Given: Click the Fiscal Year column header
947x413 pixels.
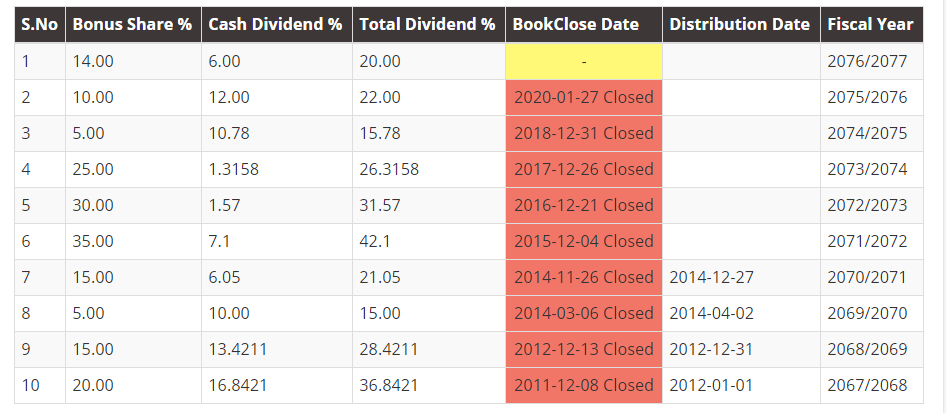Looking at the screenshot, I should pyautogui.click(x=870, y=24).
